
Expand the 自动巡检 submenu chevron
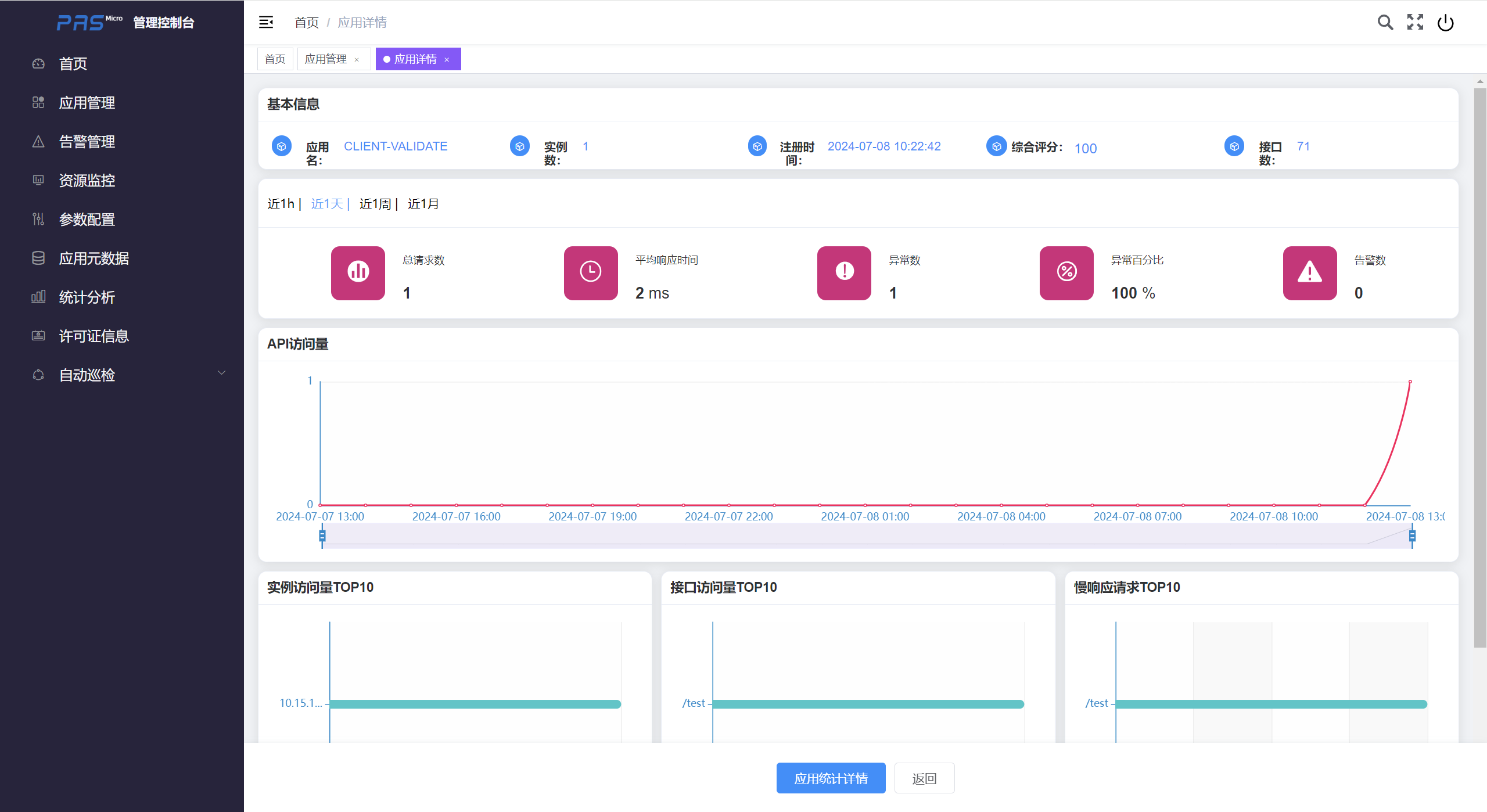pos(221,373)
